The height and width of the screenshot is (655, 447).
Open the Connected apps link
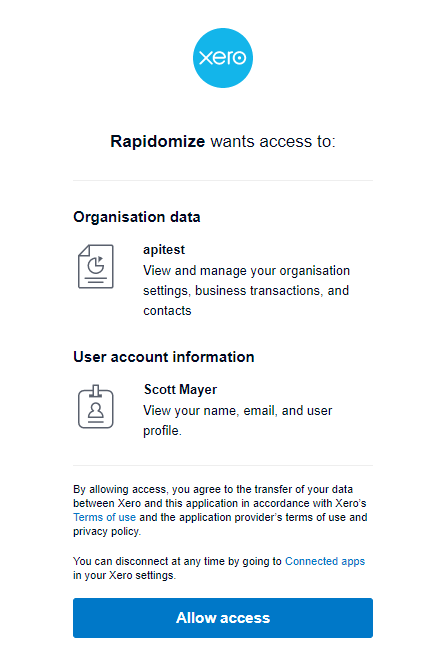325,561
